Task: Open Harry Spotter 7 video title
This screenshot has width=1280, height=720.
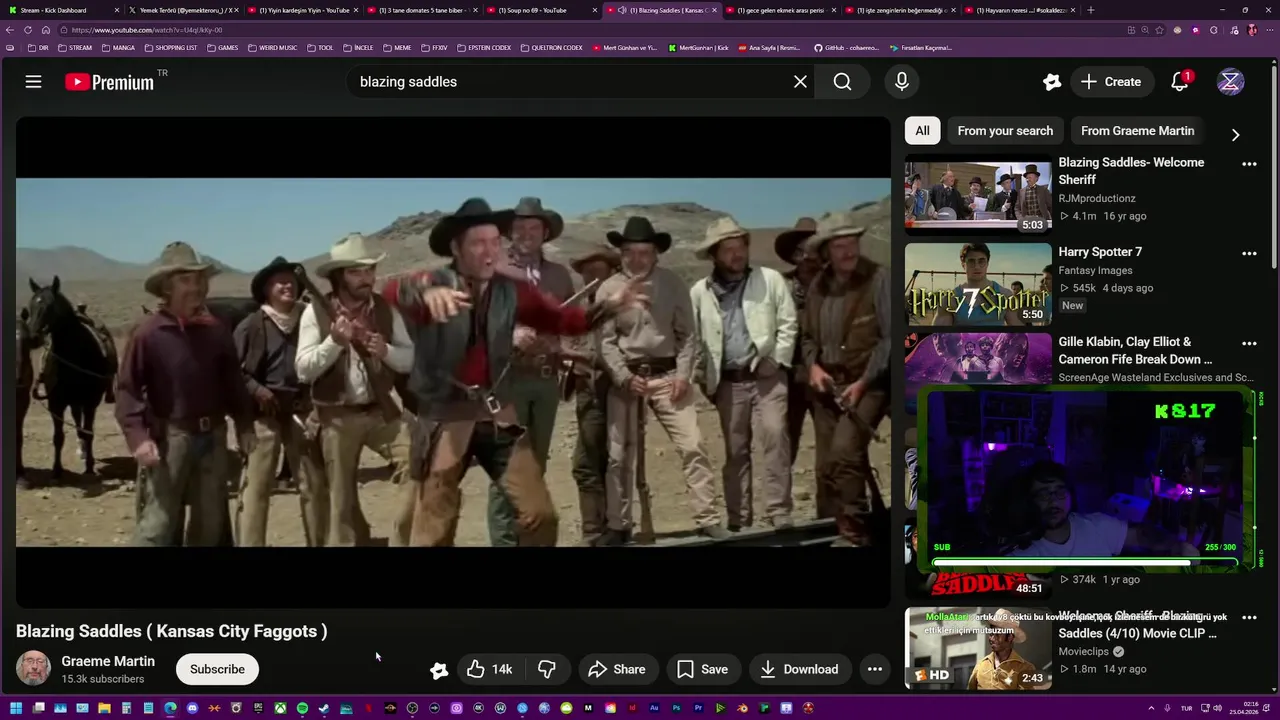Action: point(1100,252)
